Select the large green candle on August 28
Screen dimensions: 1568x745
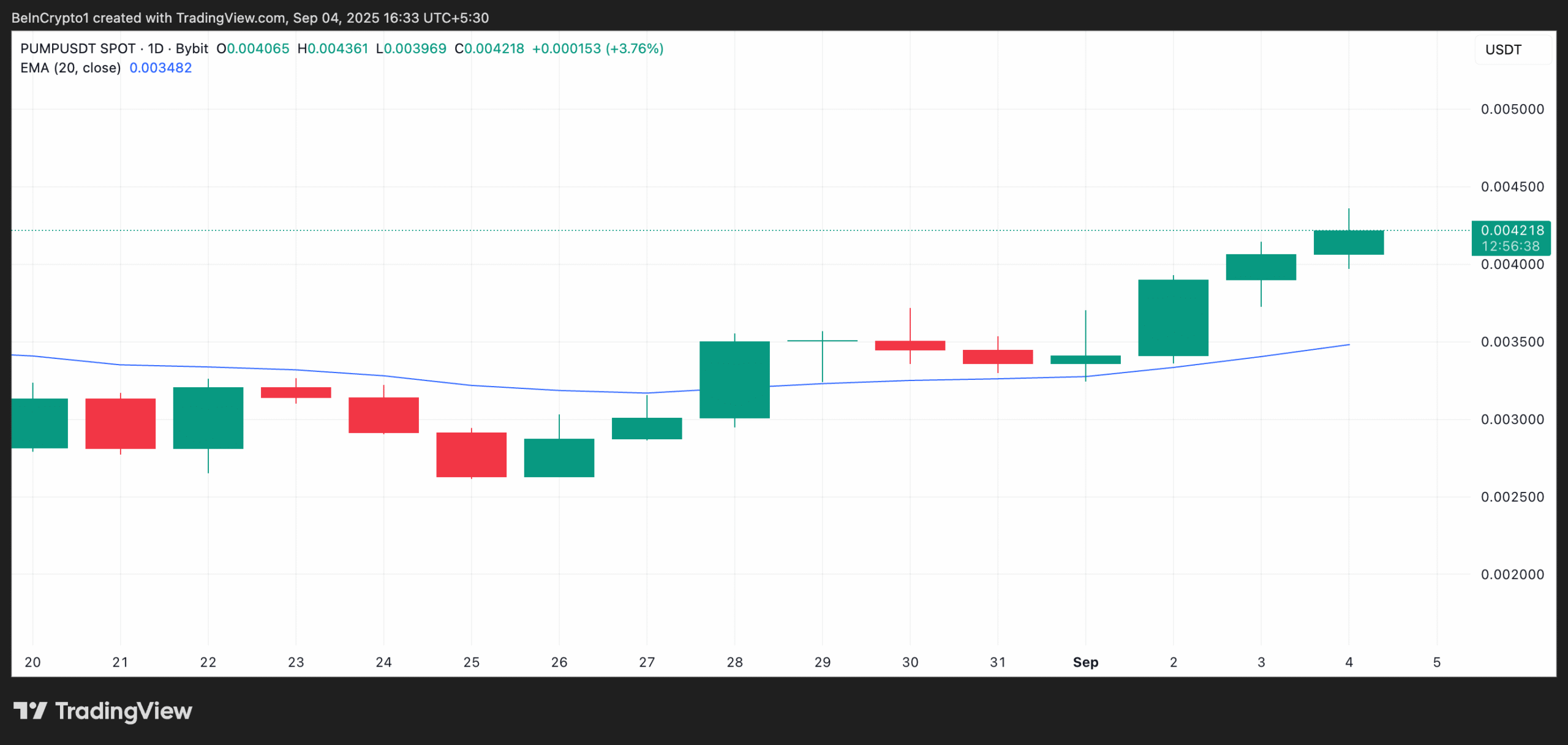pos(734,379)
